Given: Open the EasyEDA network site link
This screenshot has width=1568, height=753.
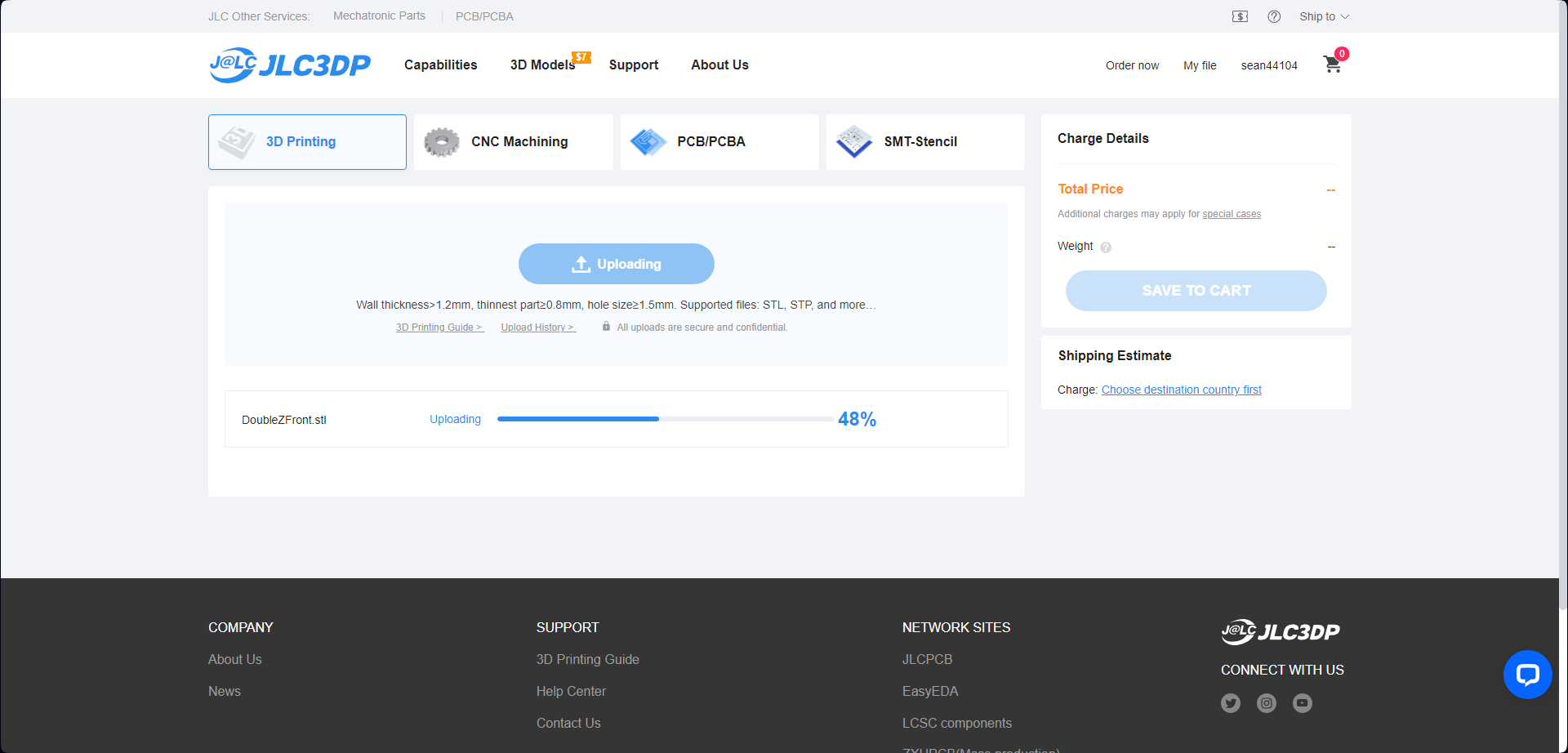Looking at the screenshot, I should click(x=930, y=691).
